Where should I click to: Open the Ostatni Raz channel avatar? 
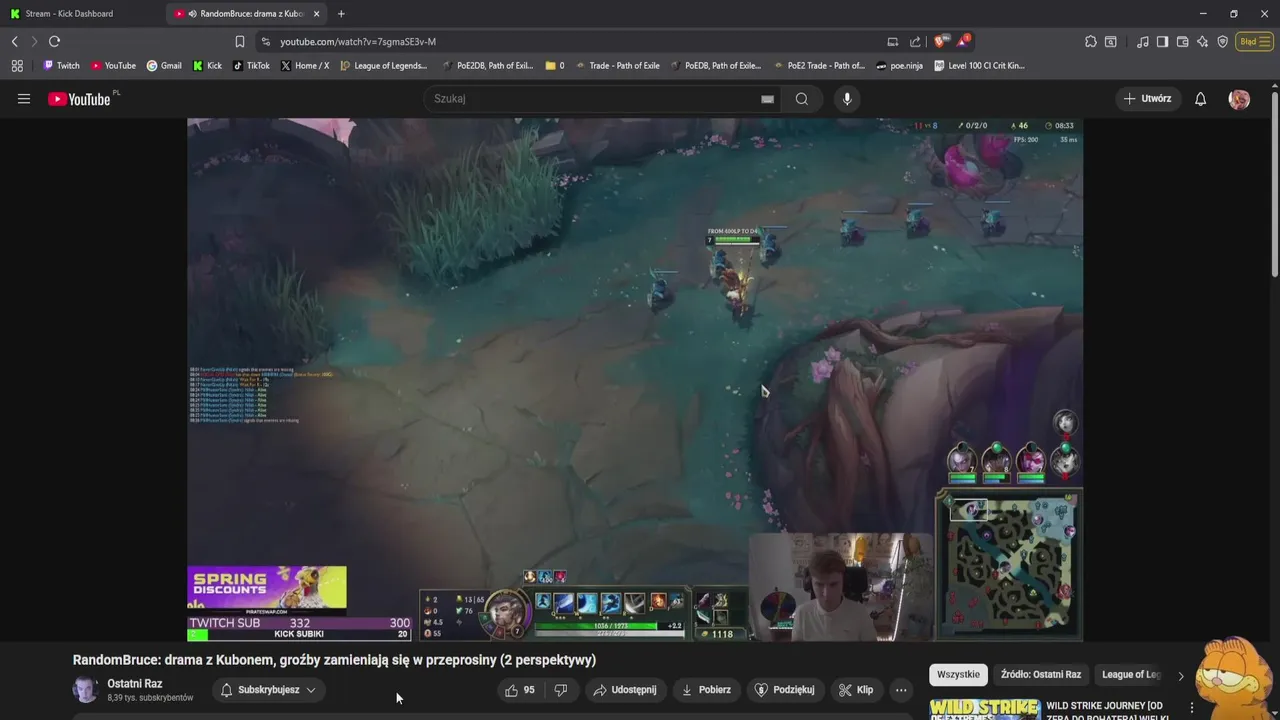[x=86, y=690]
